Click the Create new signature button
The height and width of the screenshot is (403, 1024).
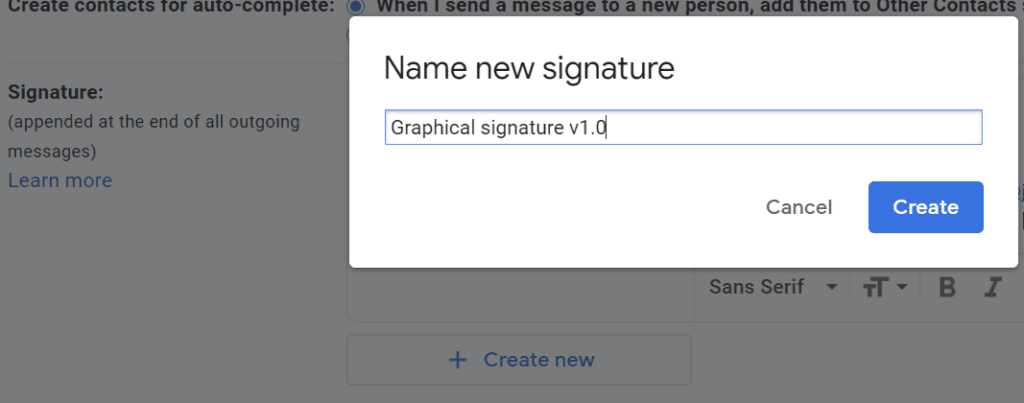click(x=519, y=360)
